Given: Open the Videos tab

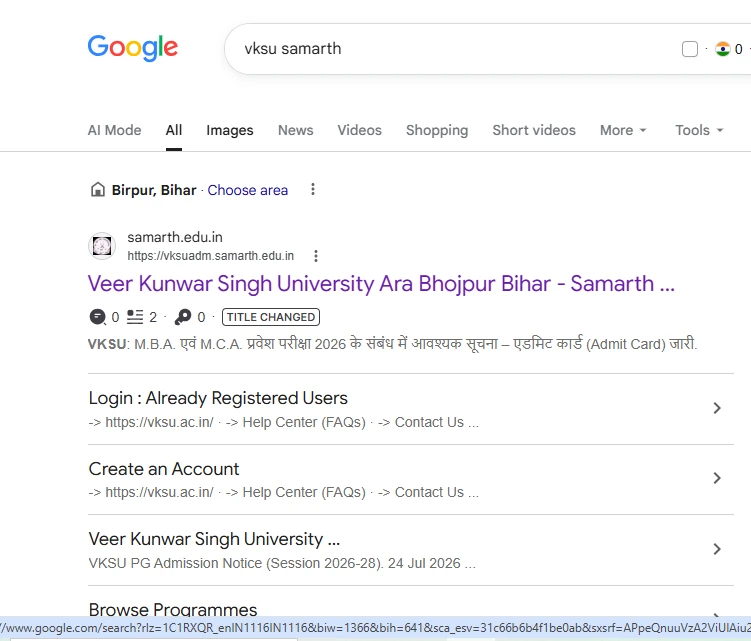Looking at the screenshot, I should pyautogui.click(x=359, y=130).
